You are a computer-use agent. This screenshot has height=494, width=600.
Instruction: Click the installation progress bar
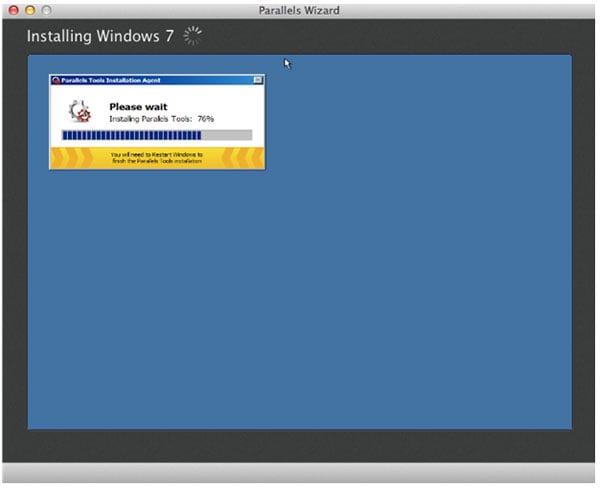[157, 135]
